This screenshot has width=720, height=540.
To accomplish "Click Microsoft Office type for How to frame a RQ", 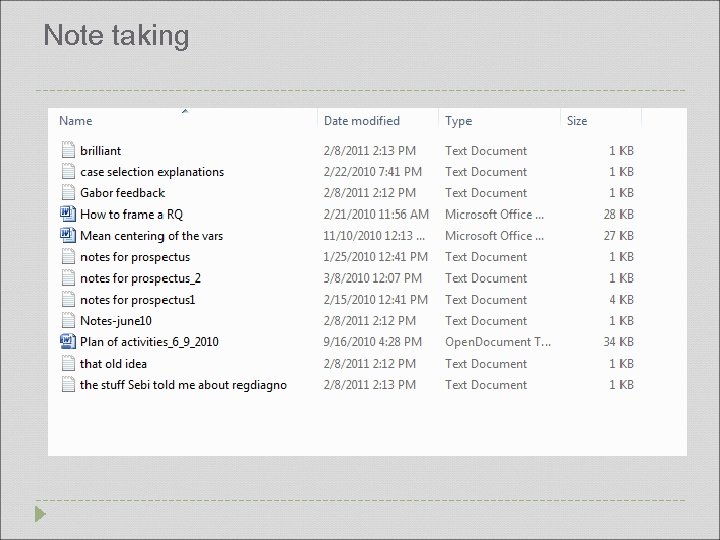I will (495, 214).
